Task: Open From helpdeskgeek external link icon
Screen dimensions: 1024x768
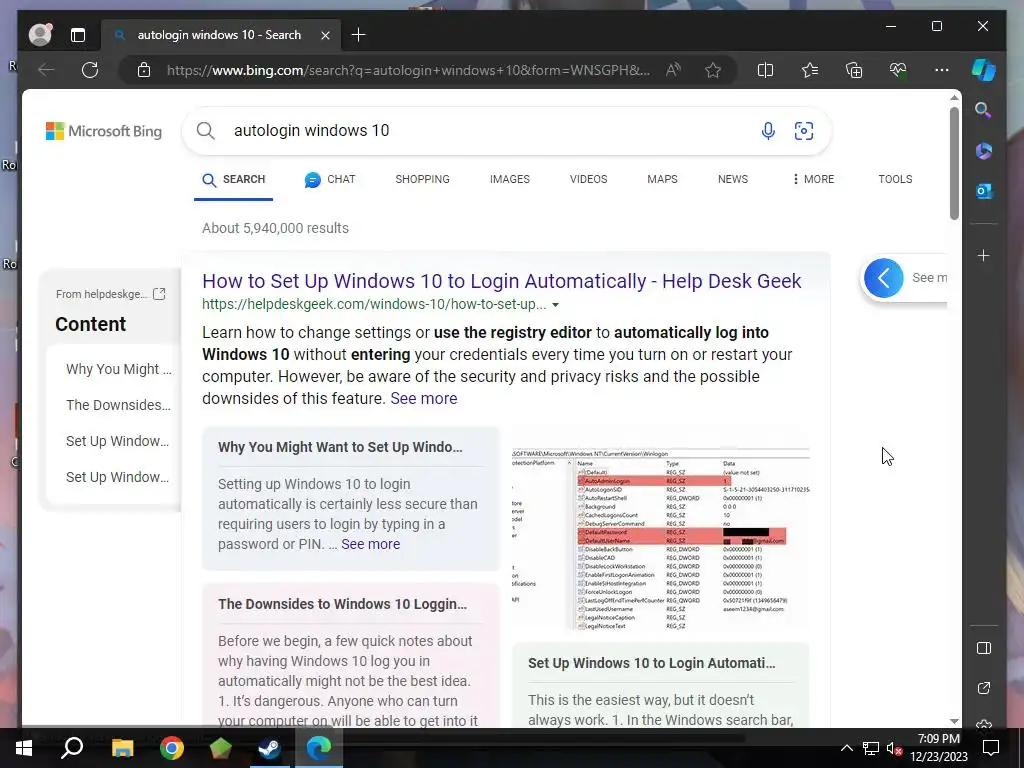Action: pyautogui.click(x=159, y=294)
